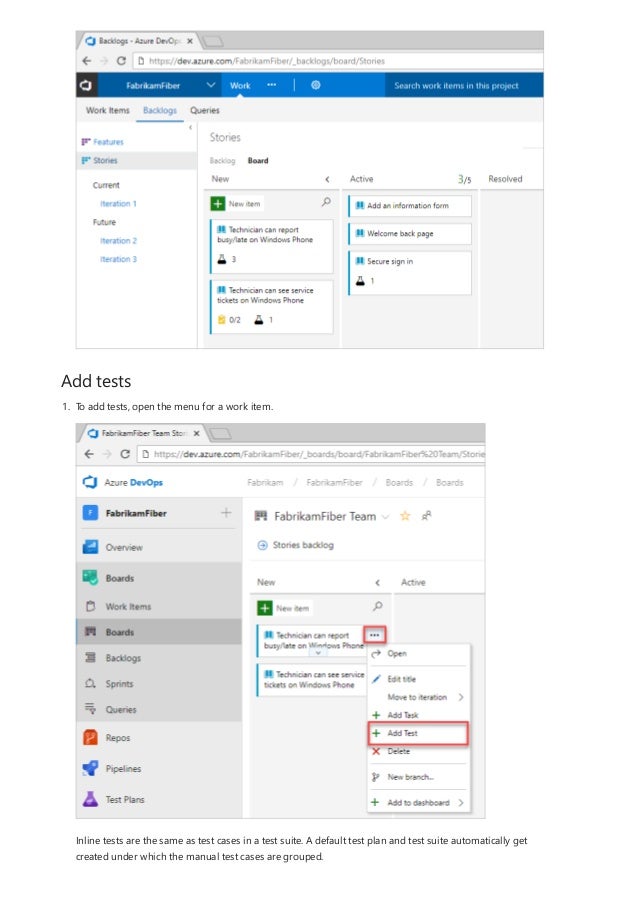Image resolution: width=638 pixels, height=903 pixels.
Task: Choose Edit title from the context menu
Action: point(419,679)
